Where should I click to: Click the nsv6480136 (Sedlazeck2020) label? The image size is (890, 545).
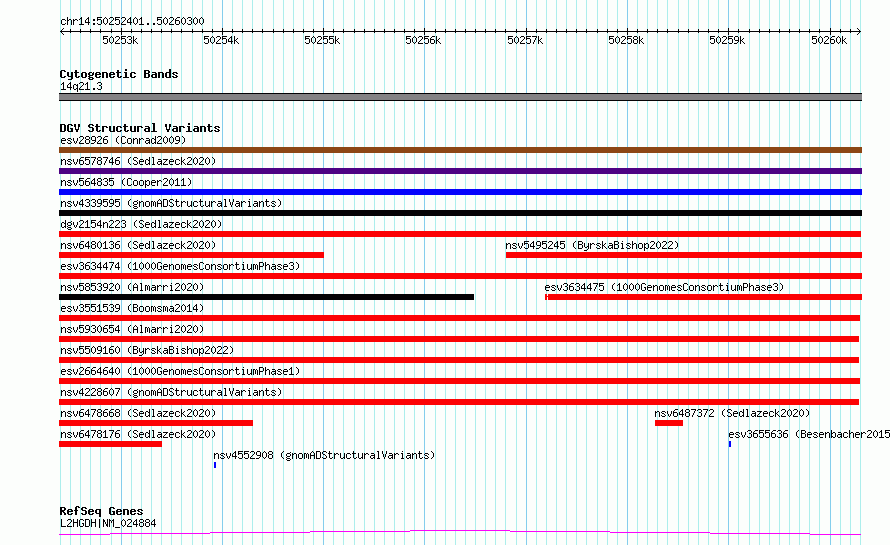click(x=138, y=245)
